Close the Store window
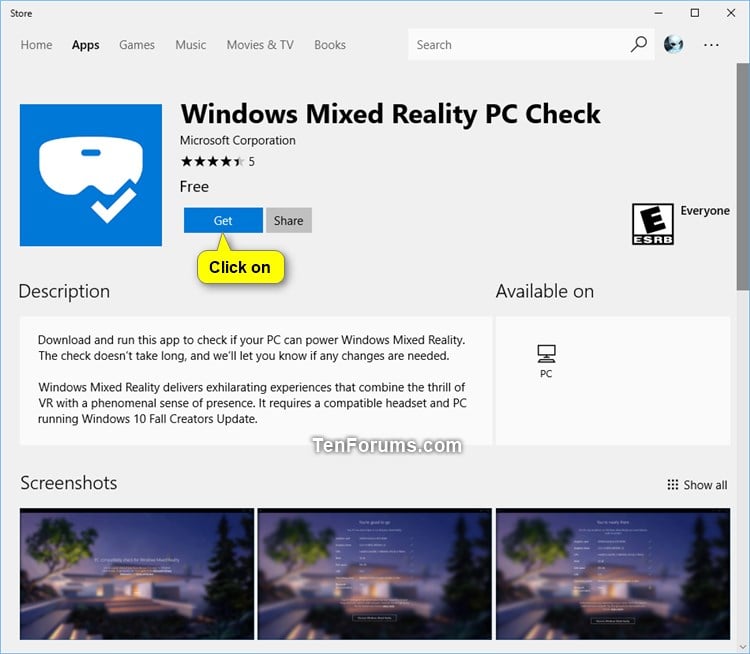This screenshot has width=750, height=654. coord(731,13)
